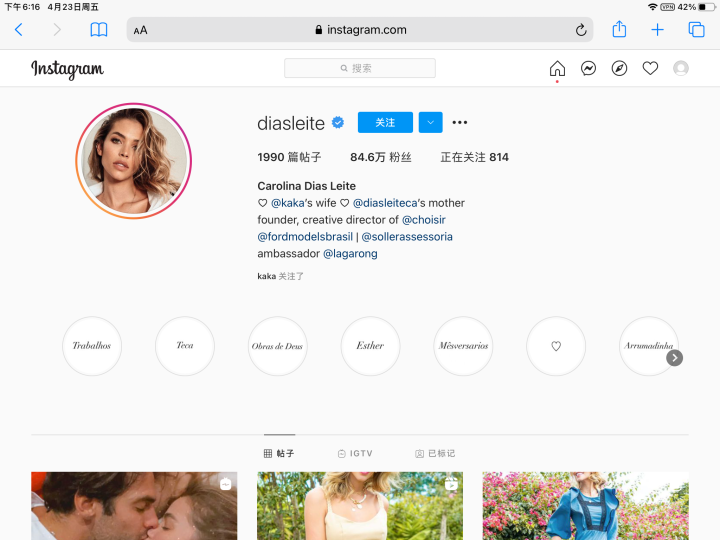Open the activity heart icon

tap(650, 69)
